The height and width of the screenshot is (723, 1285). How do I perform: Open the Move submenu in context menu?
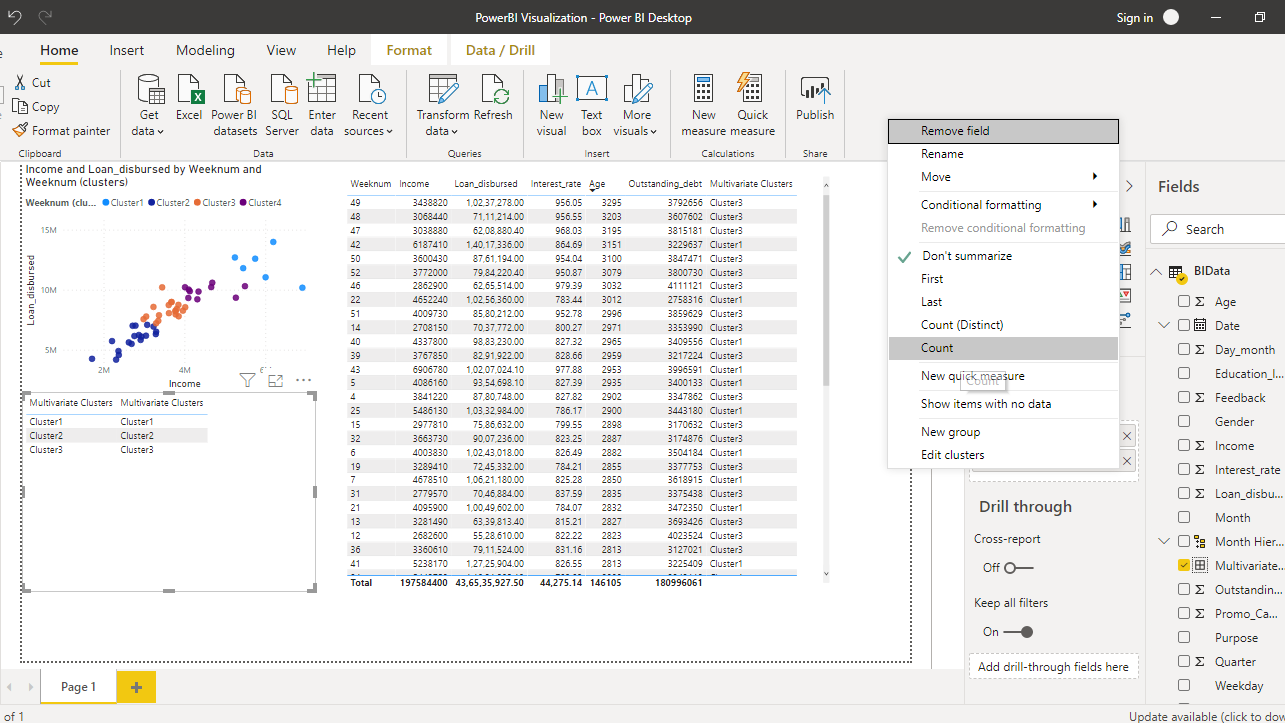(x=1003, y=177)
